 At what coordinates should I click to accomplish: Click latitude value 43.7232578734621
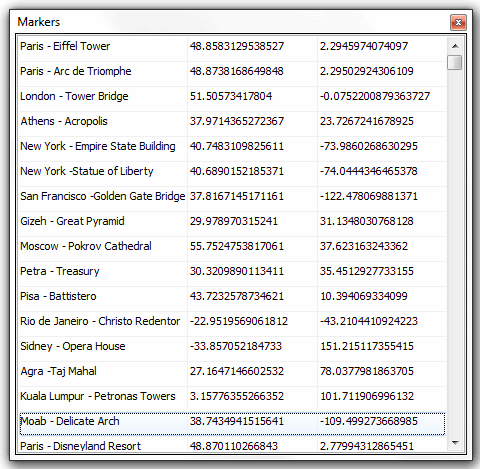click(237, 296)
